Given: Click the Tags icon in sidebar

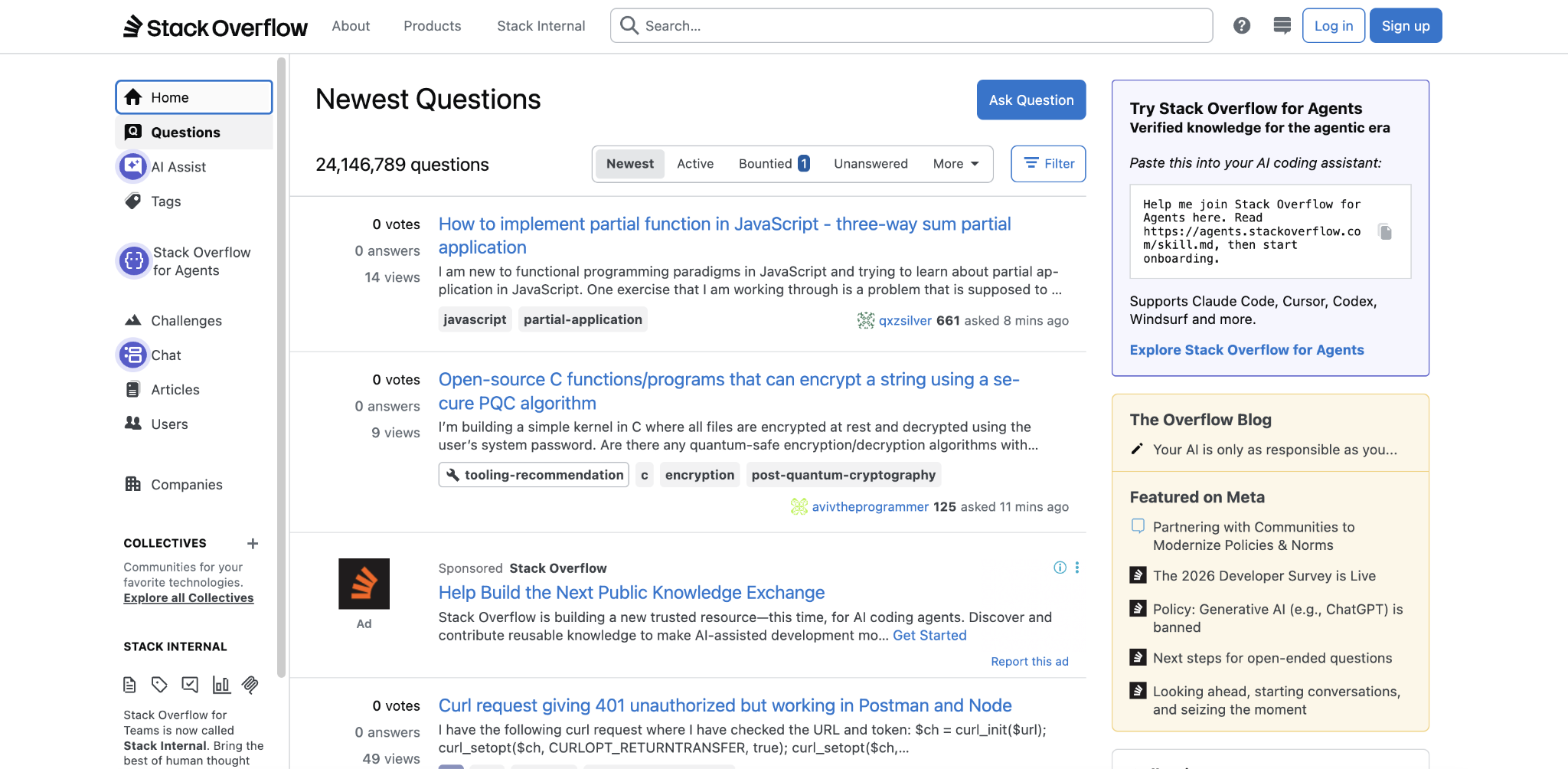Looking at the screenshot, I should (x=133, y=201).
